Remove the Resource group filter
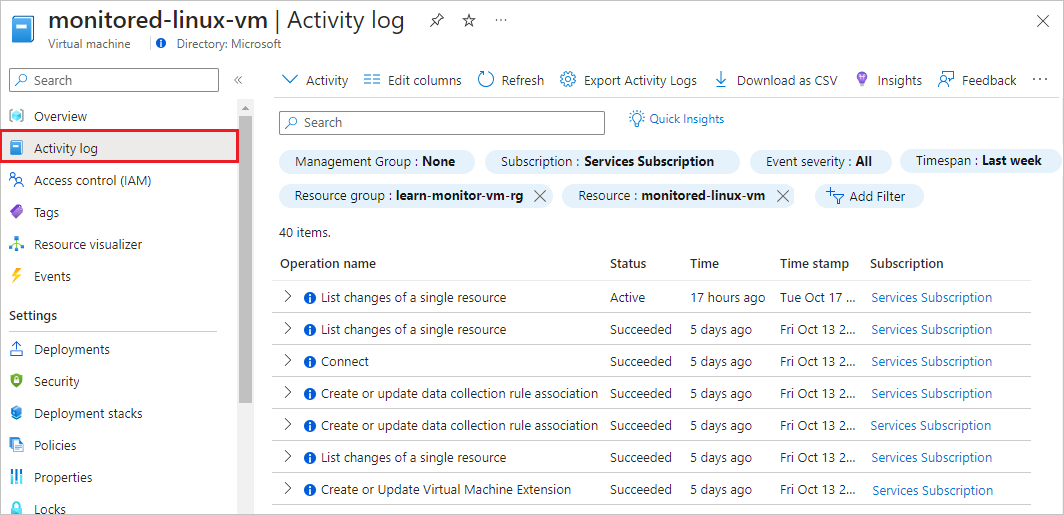 tap(540, 196)
